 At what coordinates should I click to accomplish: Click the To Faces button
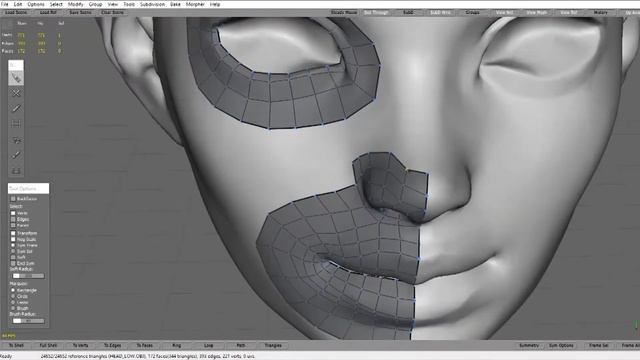[144, 346]
